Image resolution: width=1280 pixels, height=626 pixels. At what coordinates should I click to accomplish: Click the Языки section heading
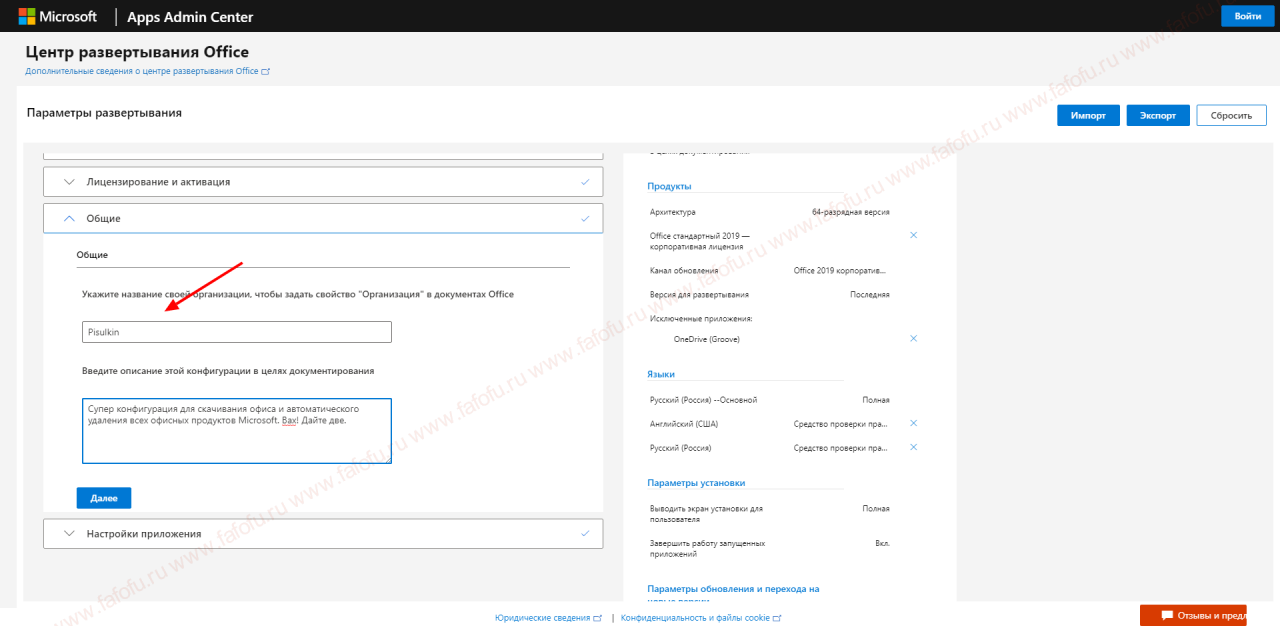(661, 374)
